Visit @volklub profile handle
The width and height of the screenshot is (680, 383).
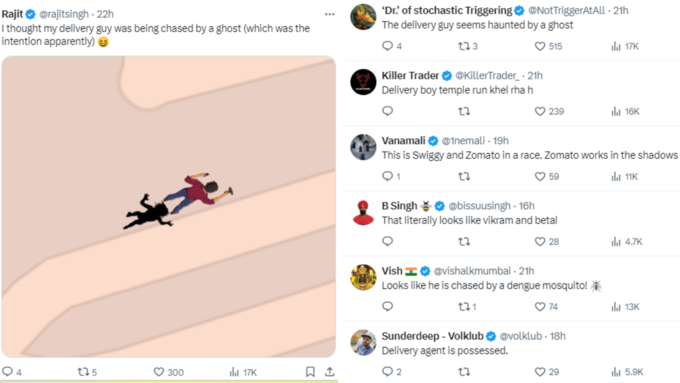point(520,336)
